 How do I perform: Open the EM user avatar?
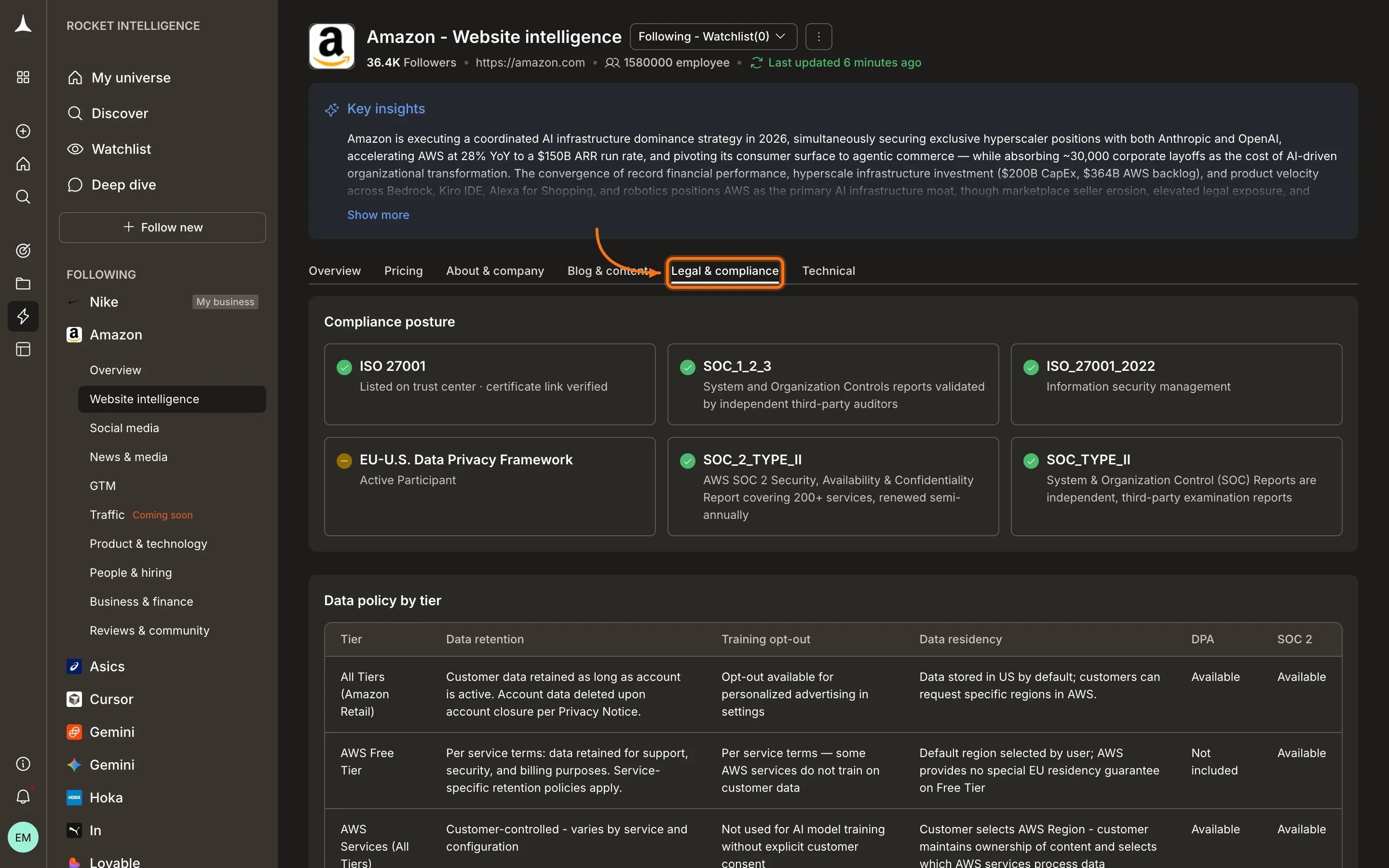point(23,837)
